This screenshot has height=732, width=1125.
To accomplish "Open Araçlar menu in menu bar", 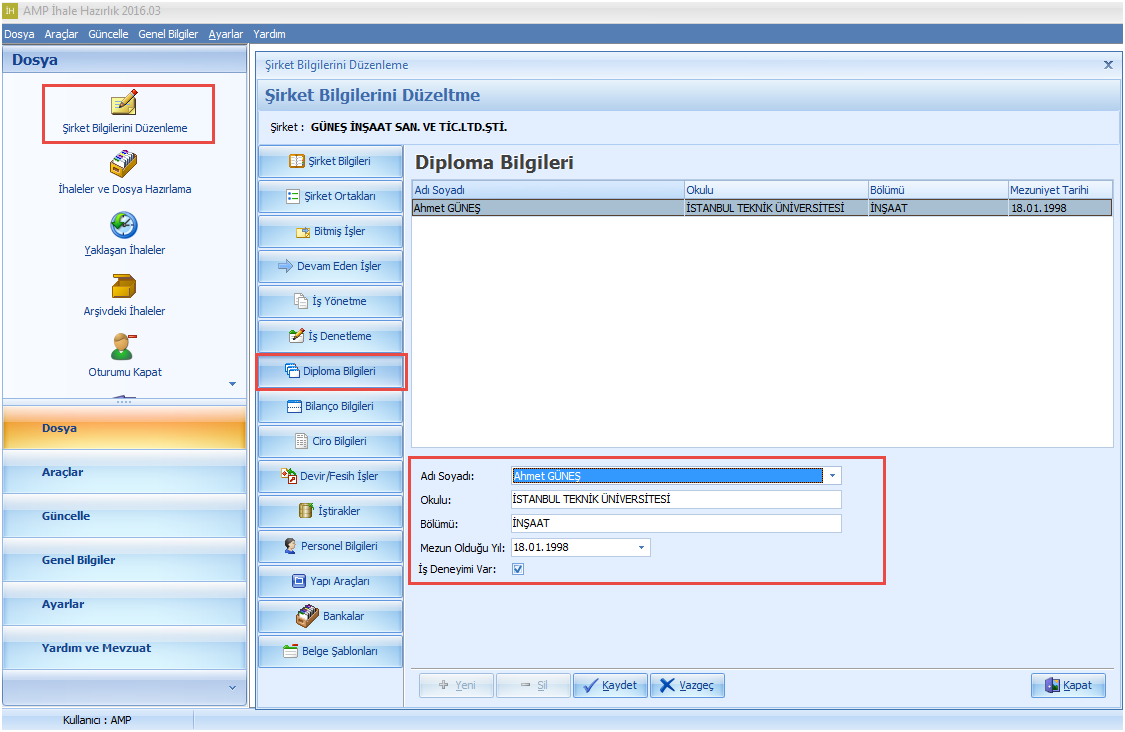I will [x=61, y=34].
